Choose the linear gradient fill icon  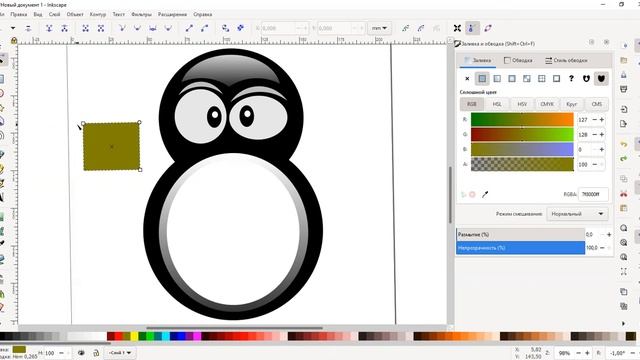point(497,78)
